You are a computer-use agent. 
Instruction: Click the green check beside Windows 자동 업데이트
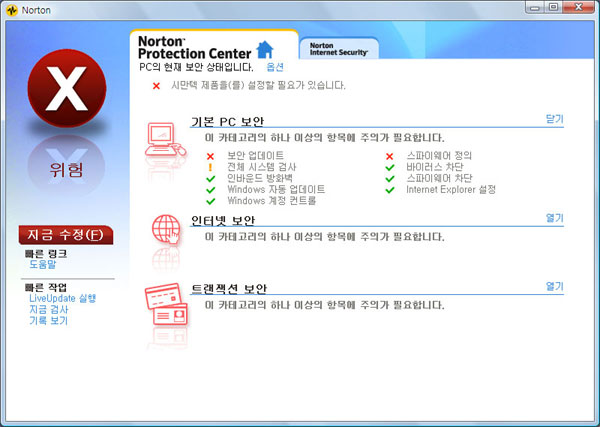point(210,190)
